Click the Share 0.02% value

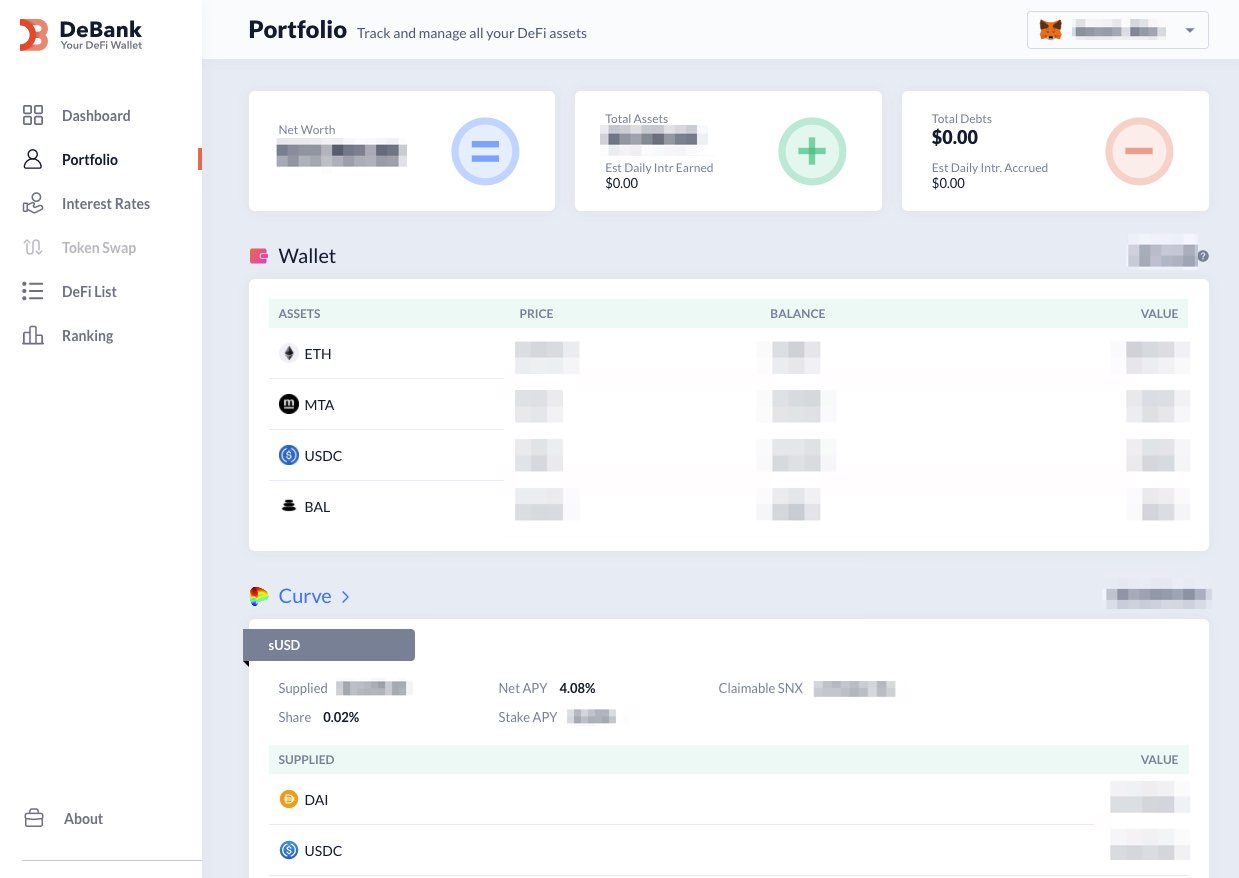point(341,717)
